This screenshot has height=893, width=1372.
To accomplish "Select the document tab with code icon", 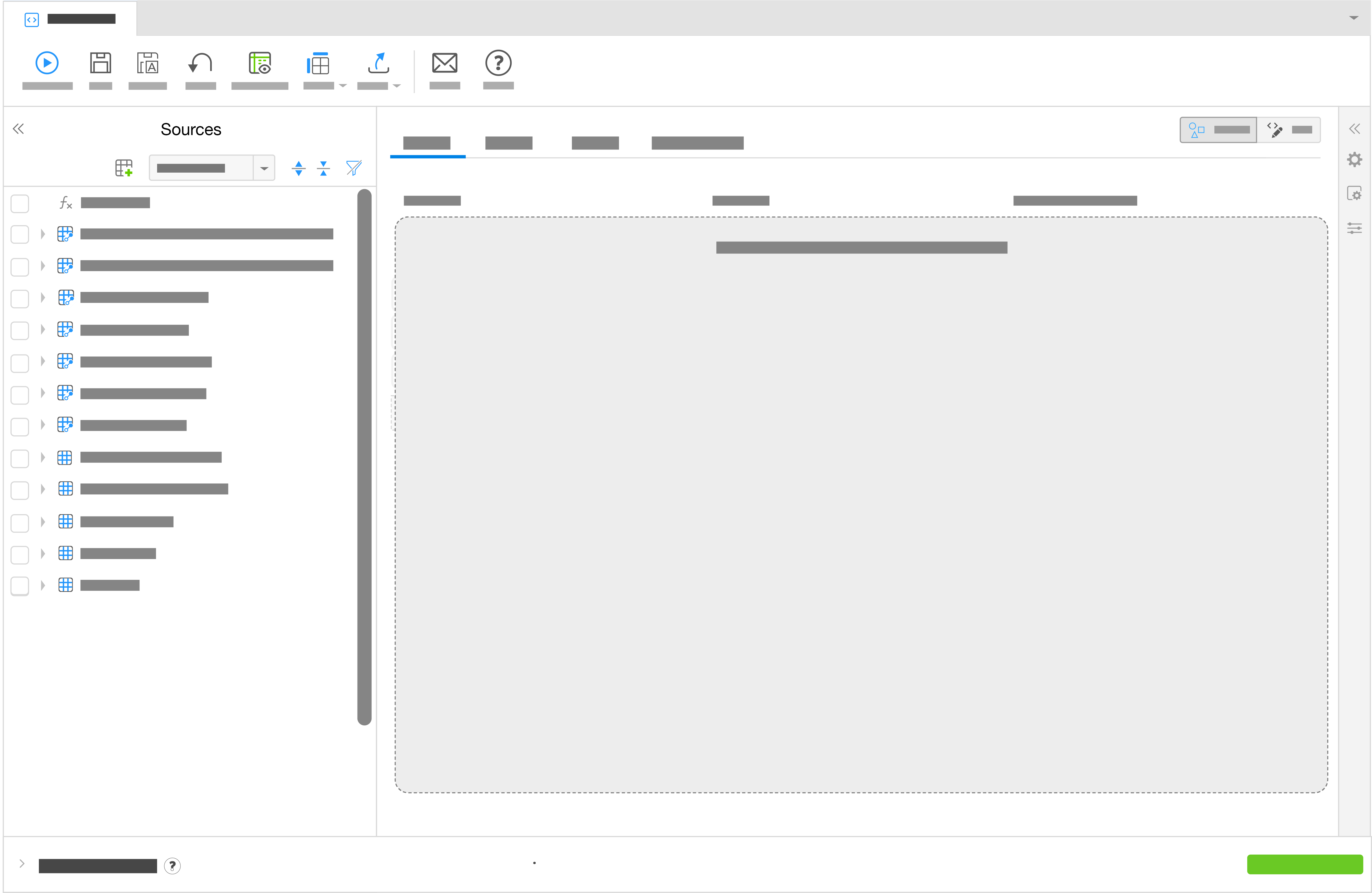I will click(70, 19).
